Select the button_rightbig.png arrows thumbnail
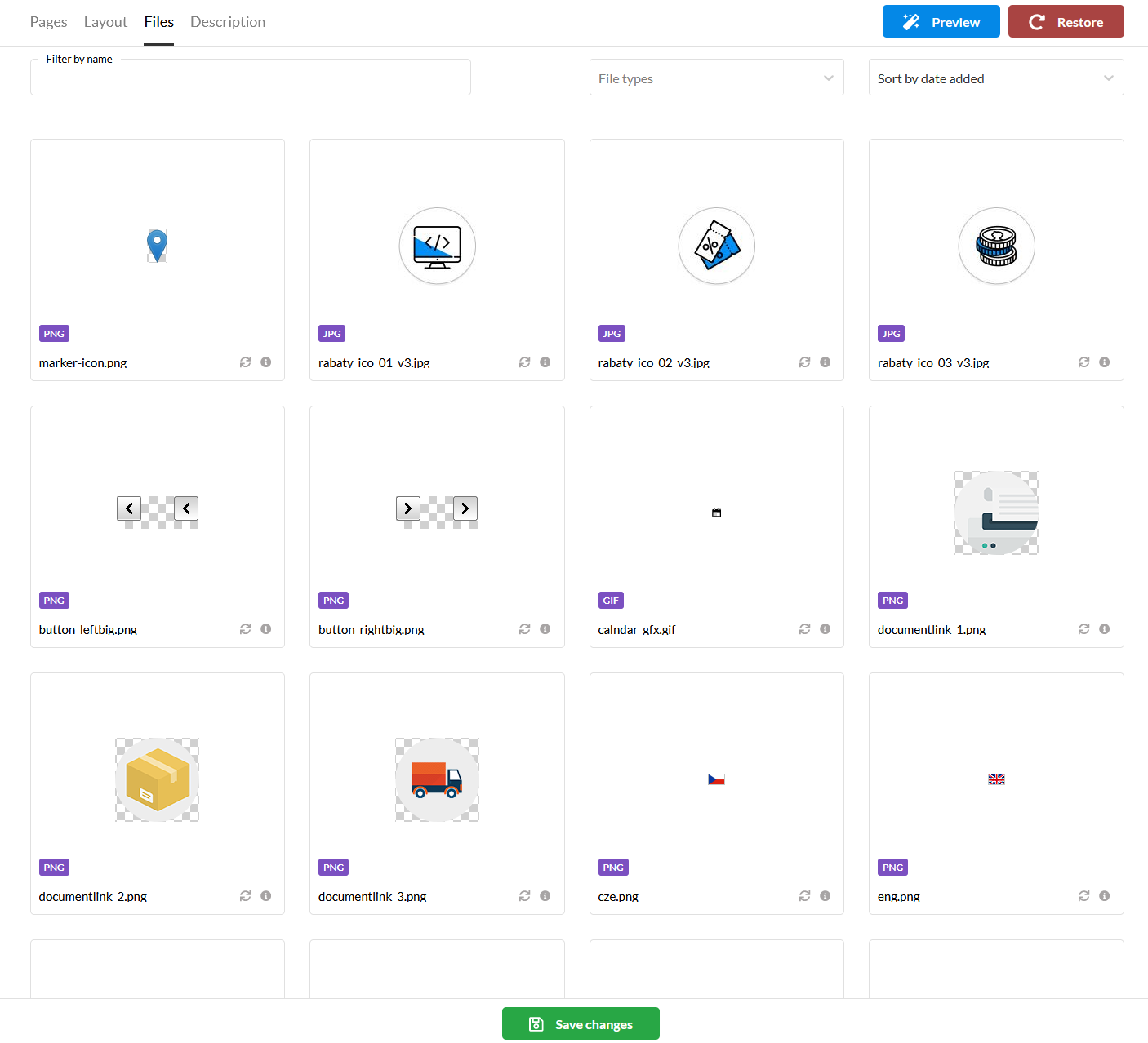1148x1043 pixels. pos(437,511)
